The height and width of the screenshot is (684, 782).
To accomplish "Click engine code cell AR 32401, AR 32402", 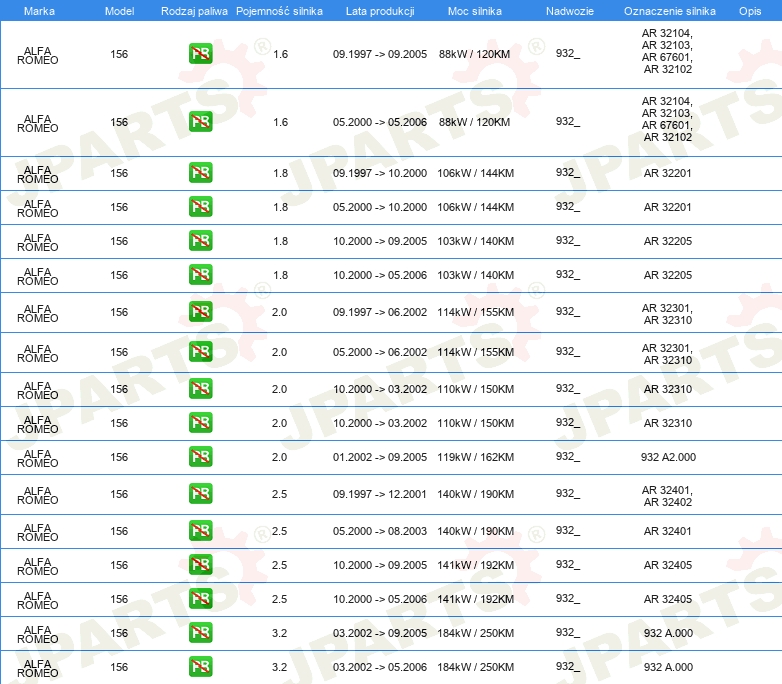I will [x=668, y=495].
